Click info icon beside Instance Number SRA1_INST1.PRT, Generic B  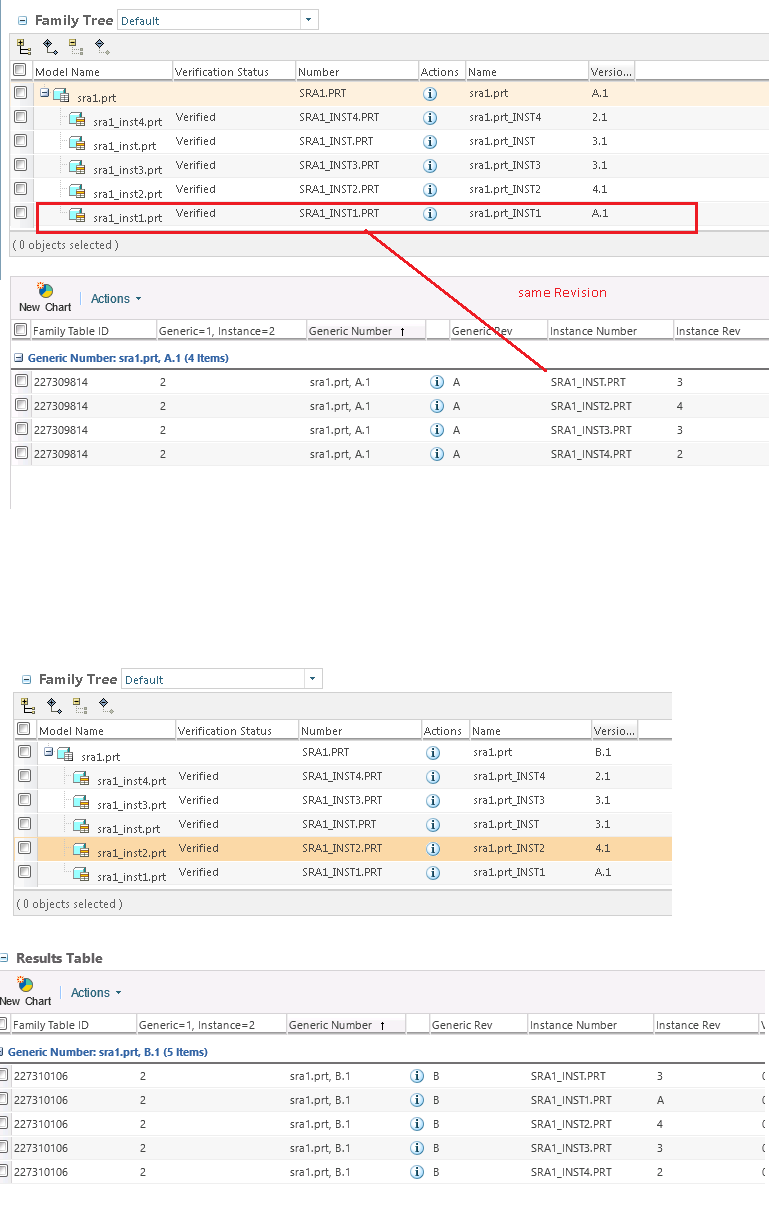417,1101
